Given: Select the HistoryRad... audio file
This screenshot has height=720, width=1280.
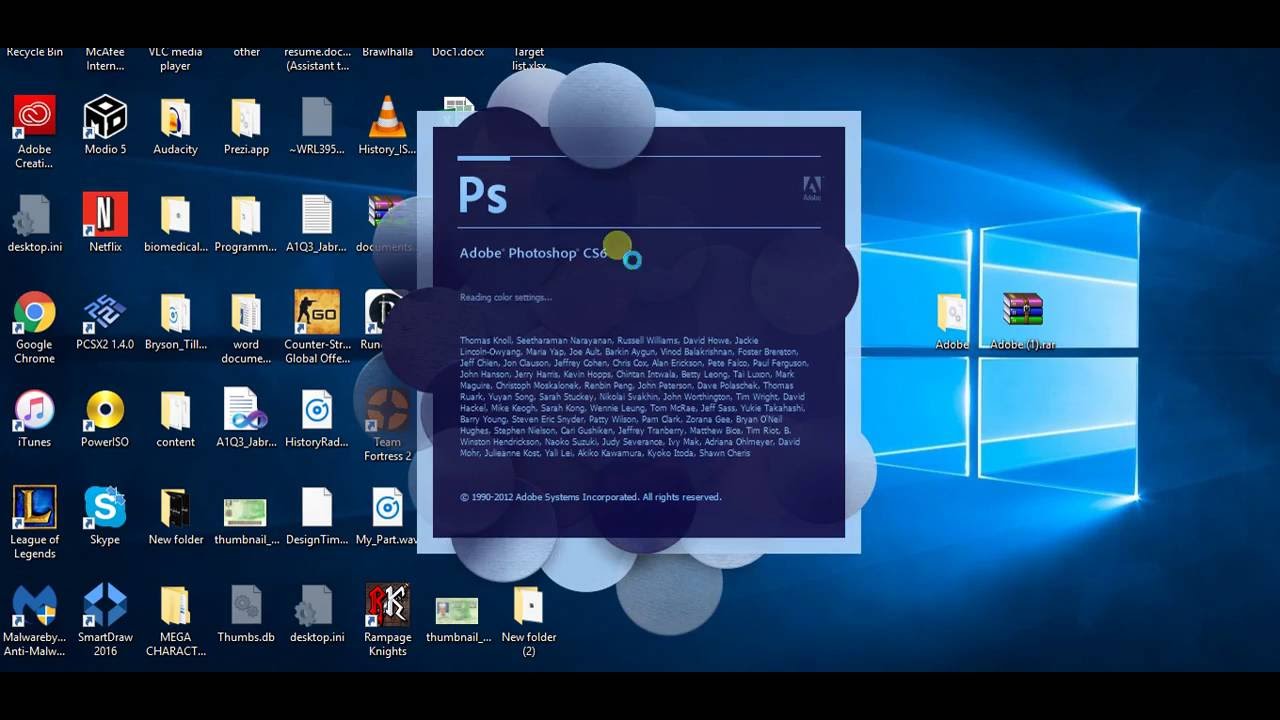Looking at the screenshot, I should pyautogui.click(x=317, y=410).
